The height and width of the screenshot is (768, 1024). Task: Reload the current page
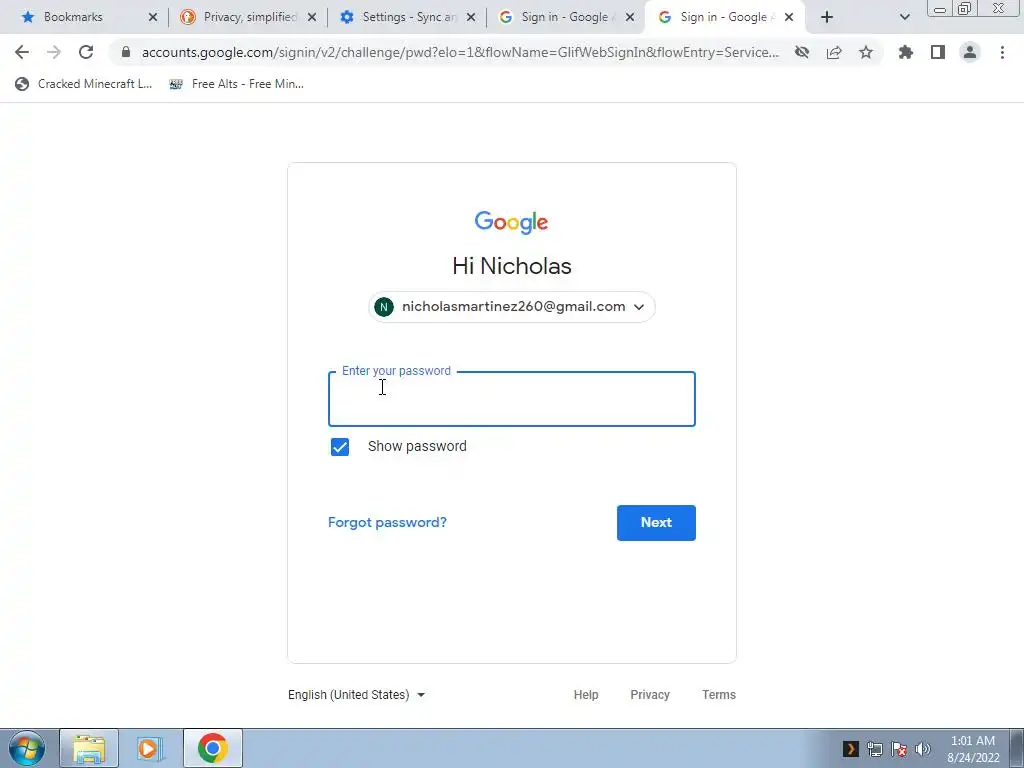coord(86,52)
